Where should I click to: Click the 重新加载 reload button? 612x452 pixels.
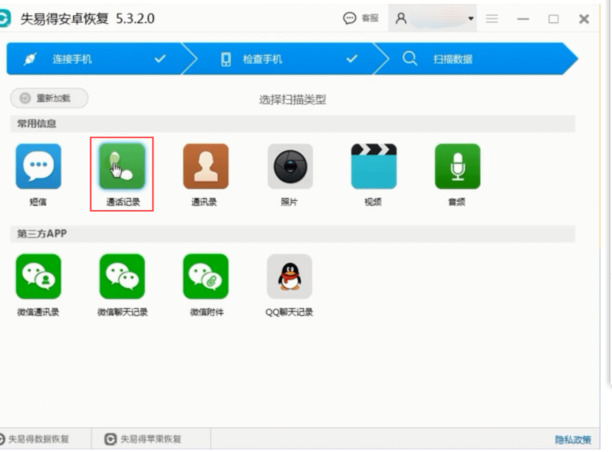click(49, 98)
